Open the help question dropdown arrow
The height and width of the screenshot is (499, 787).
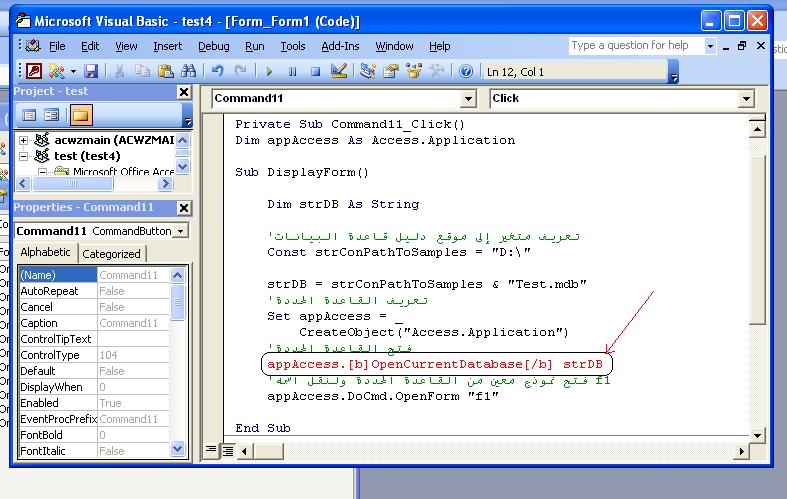(x=710, y=46)
